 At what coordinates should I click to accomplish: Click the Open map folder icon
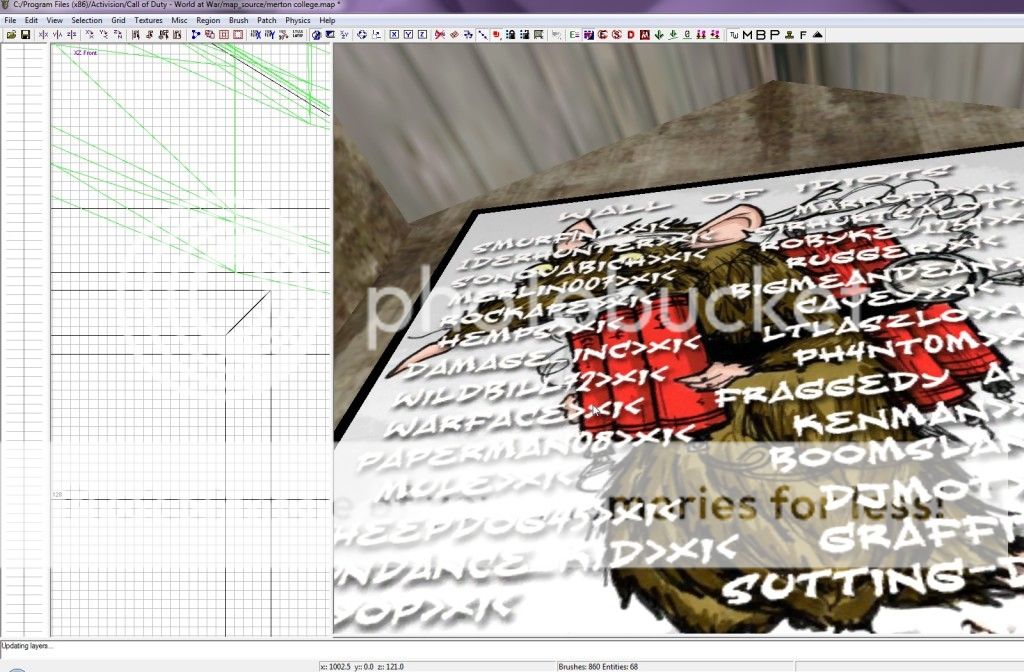[x=11, y=35]
